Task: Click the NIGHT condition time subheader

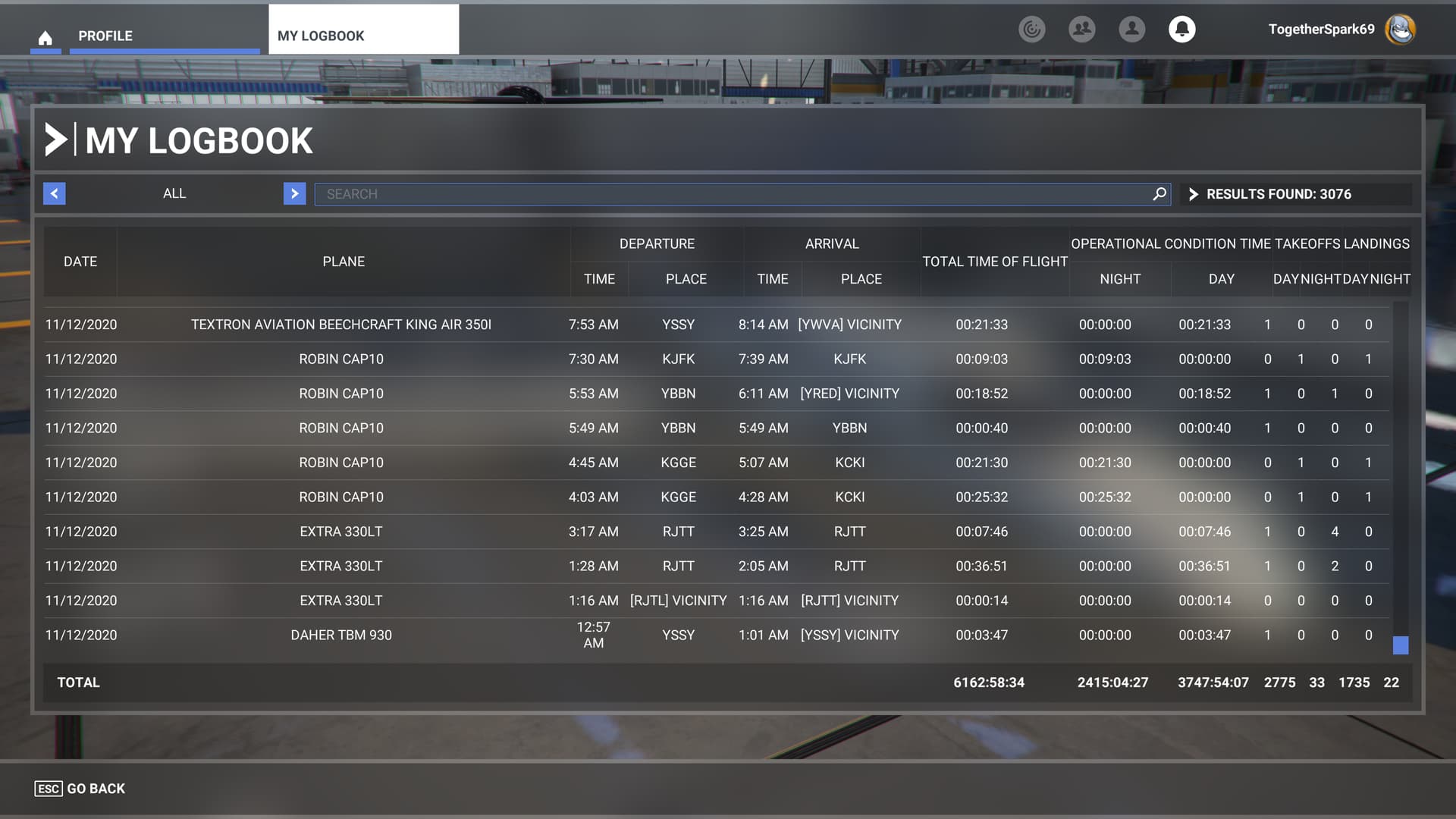Action: click(1120, 279)
